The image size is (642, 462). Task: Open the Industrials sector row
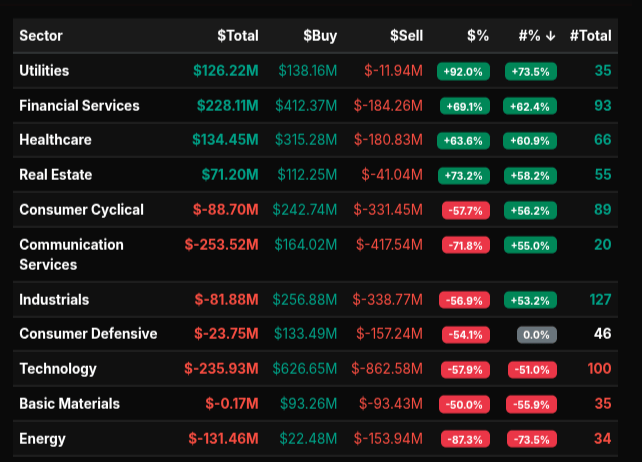(x=54, y=300)
